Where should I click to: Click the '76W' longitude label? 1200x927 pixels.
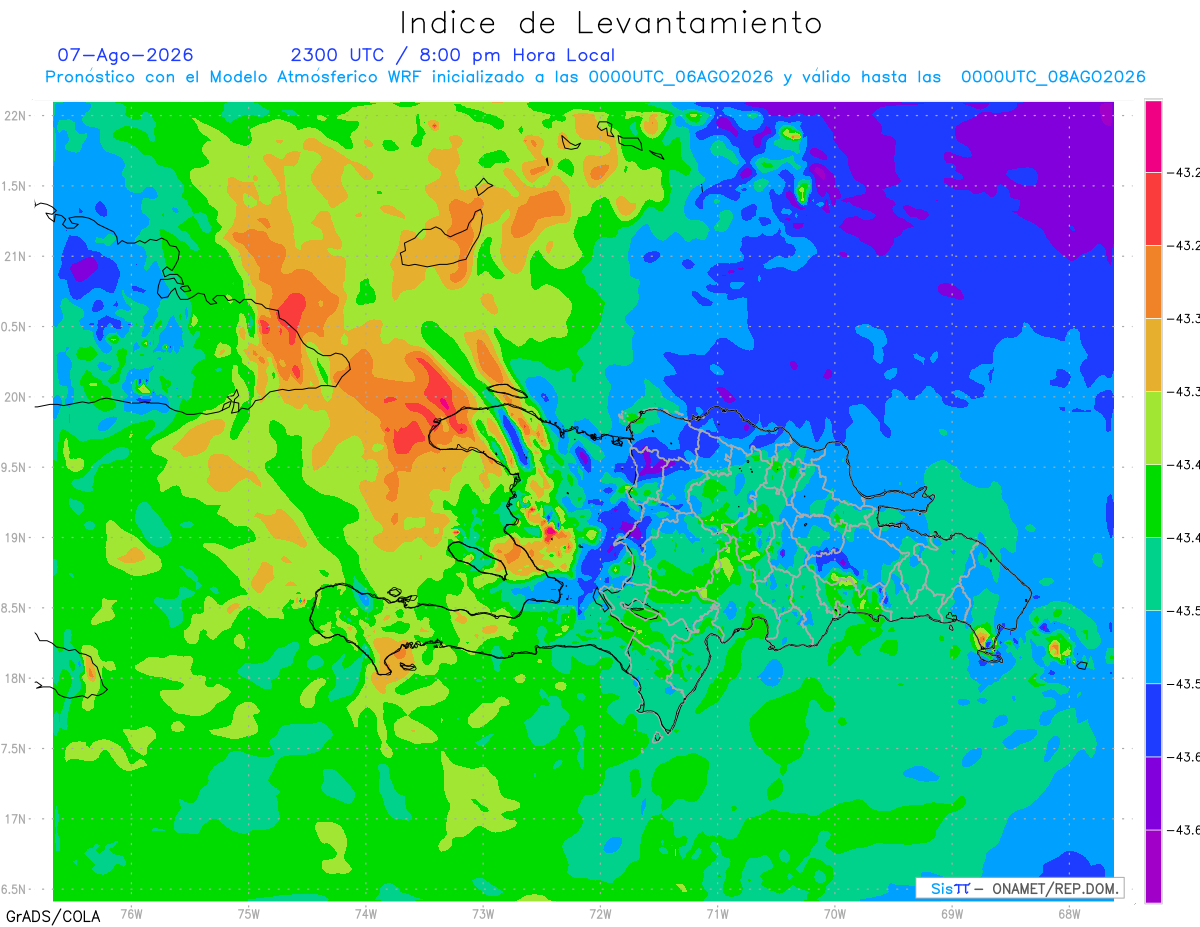[131, 912]
